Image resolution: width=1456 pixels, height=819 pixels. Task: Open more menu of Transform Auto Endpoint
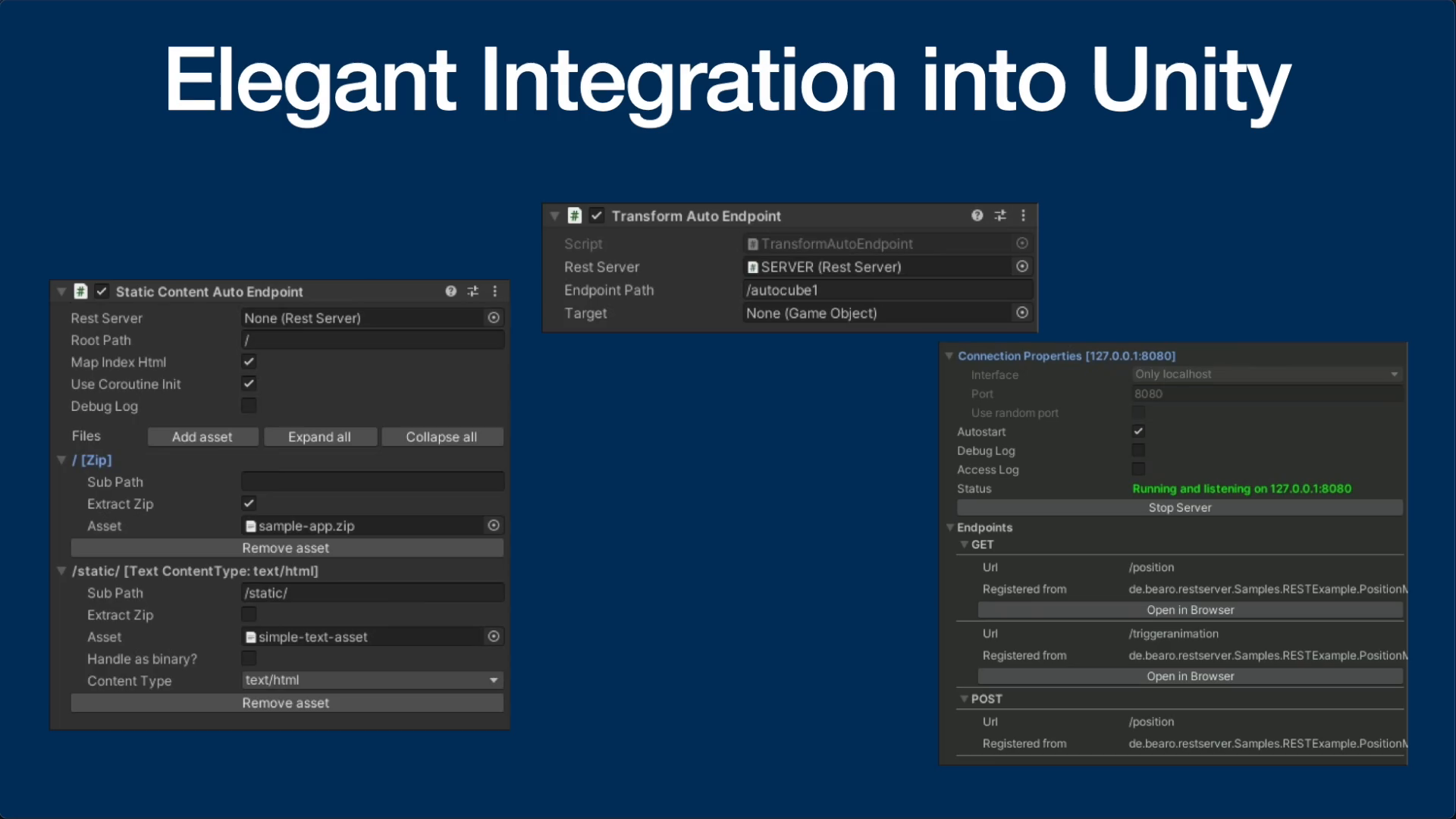point(1023,215)
